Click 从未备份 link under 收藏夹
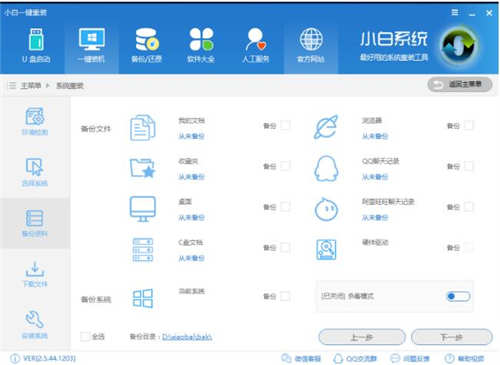Screen dimensions: 500x365 (x=191, y=177)
